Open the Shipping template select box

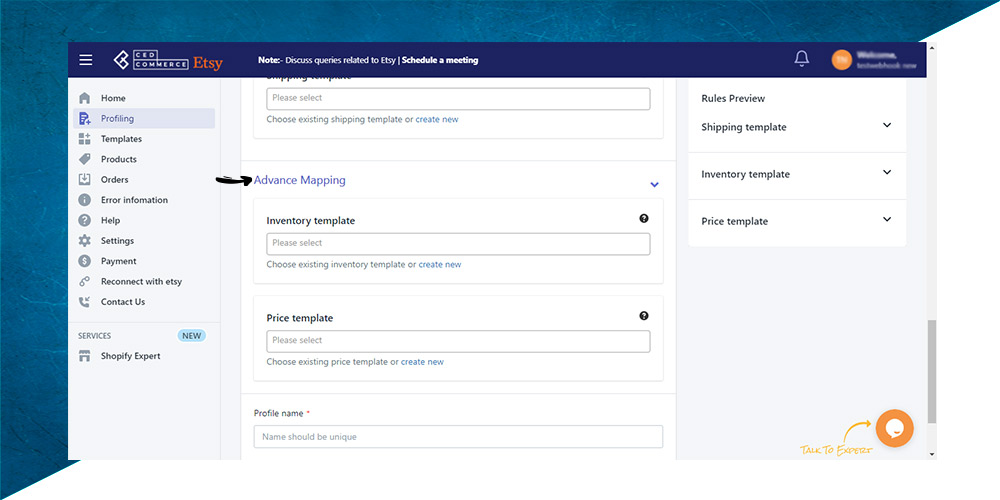pos(459,99)
